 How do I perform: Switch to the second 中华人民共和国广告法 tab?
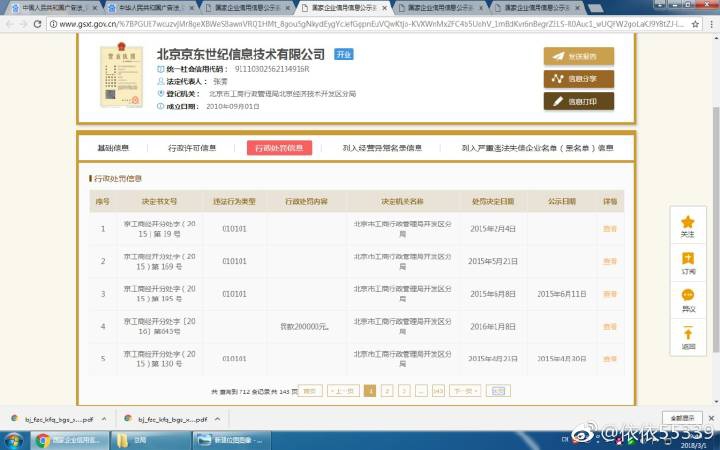(151, 8)
